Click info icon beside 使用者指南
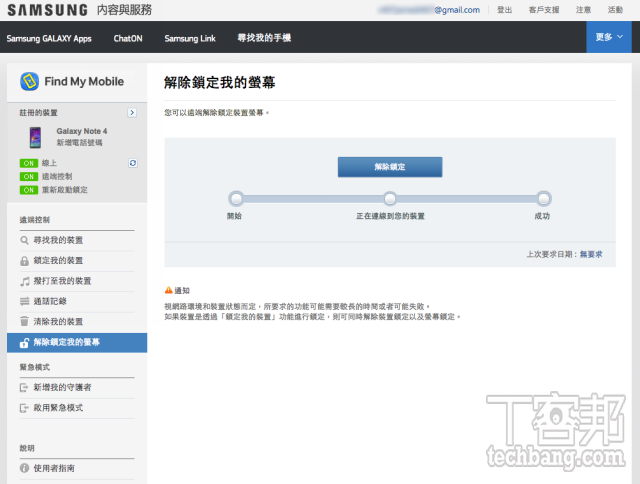Screen dimensions: 640x484 [24, 468]
